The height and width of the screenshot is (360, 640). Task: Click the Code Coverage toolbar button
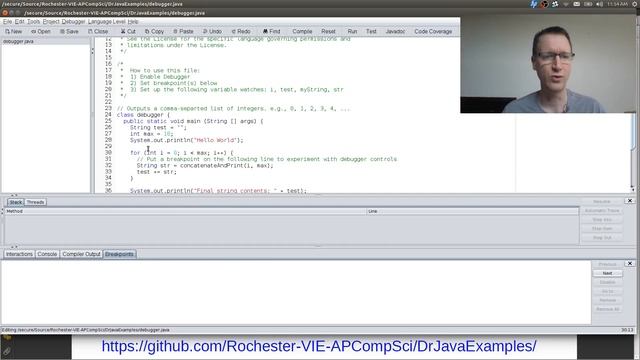coord(433,31)
